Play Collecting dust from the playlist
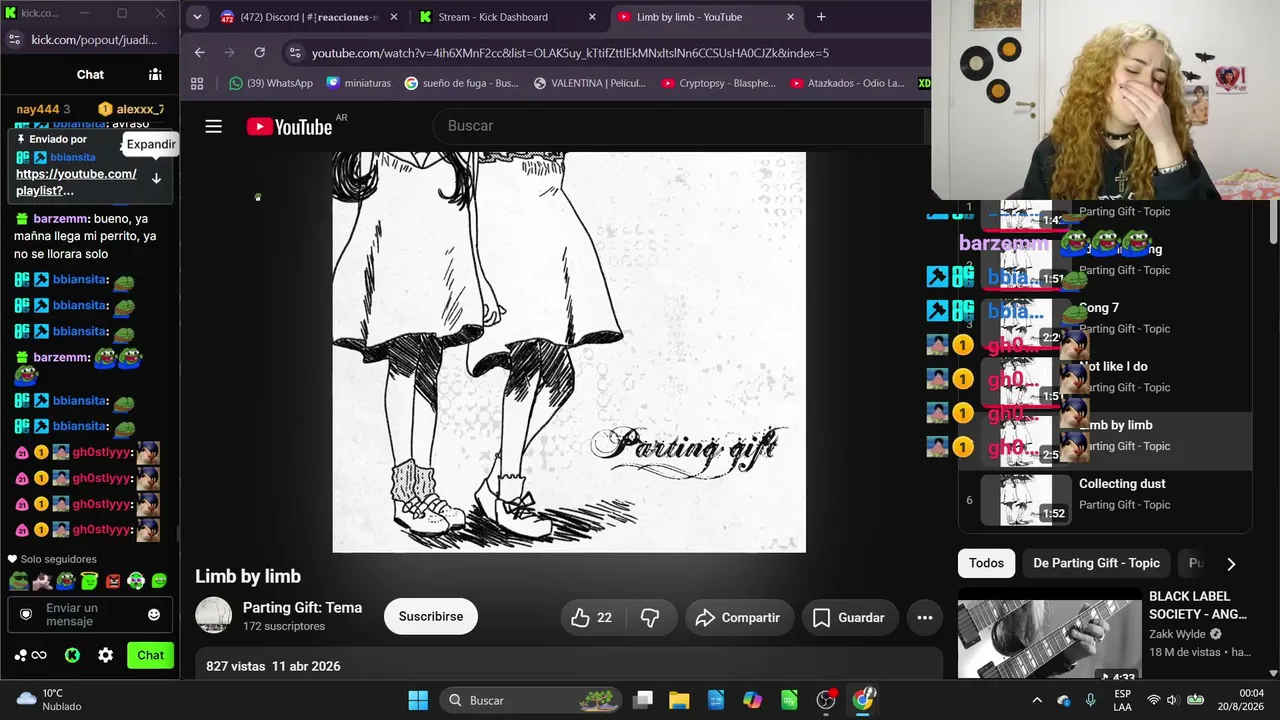This screenshot has width=1280, height=720. pos(1105,500)
